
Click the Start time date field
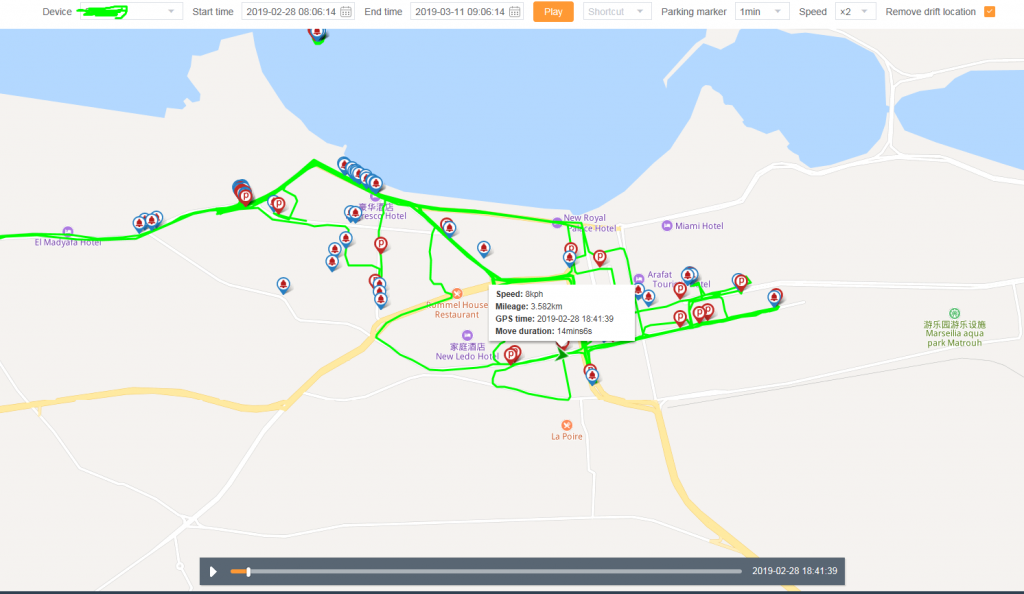[x=290, y=12]
